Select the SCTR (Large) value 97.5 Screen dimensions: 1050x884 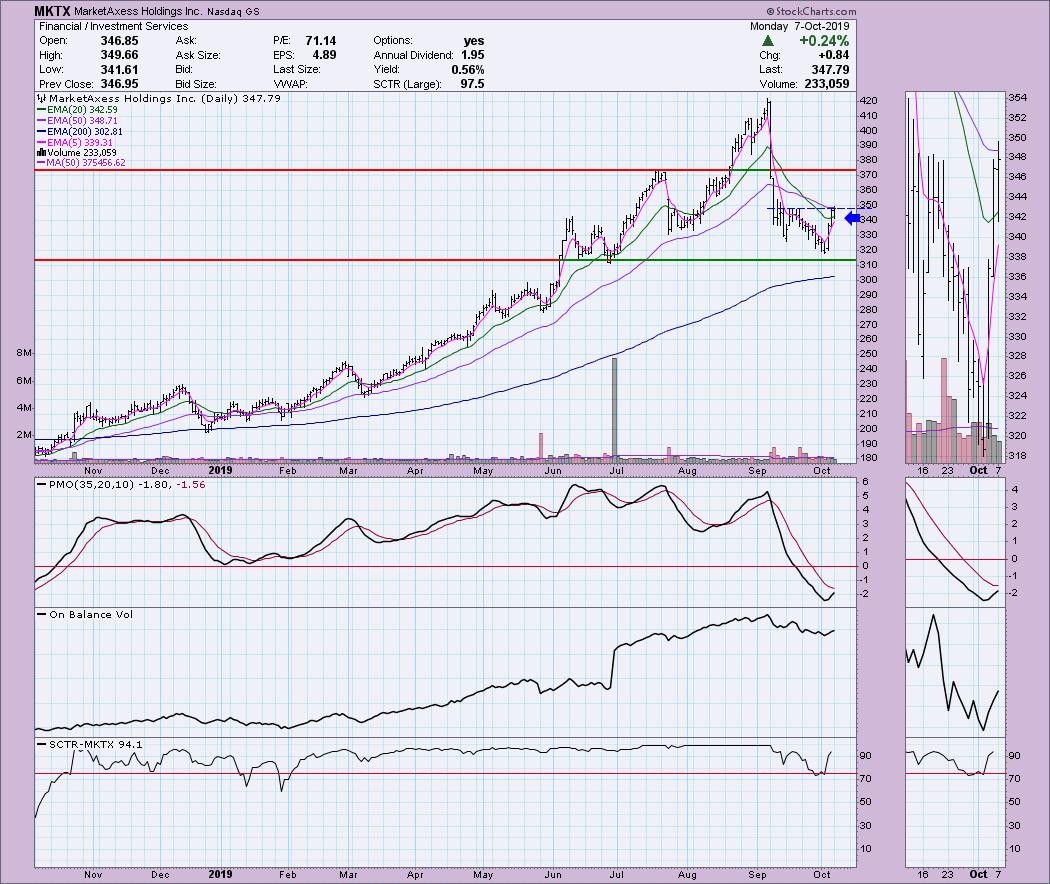tap(472, 84)
